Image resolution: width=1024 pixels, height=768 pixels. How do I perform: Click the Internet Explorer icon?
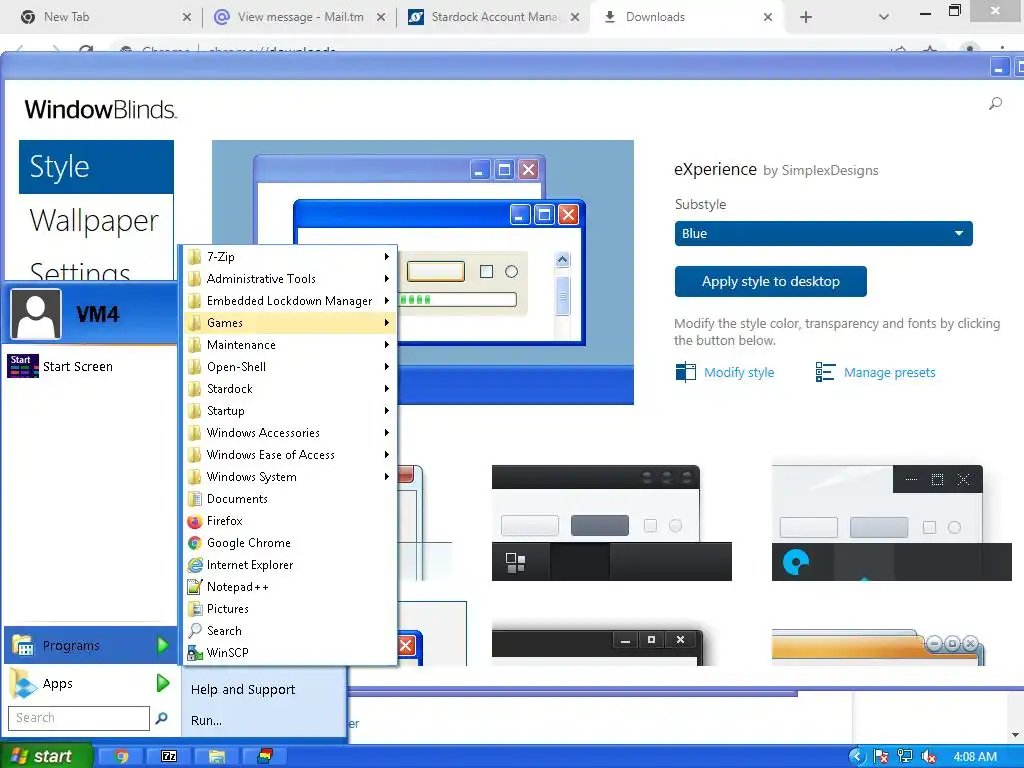195,565
